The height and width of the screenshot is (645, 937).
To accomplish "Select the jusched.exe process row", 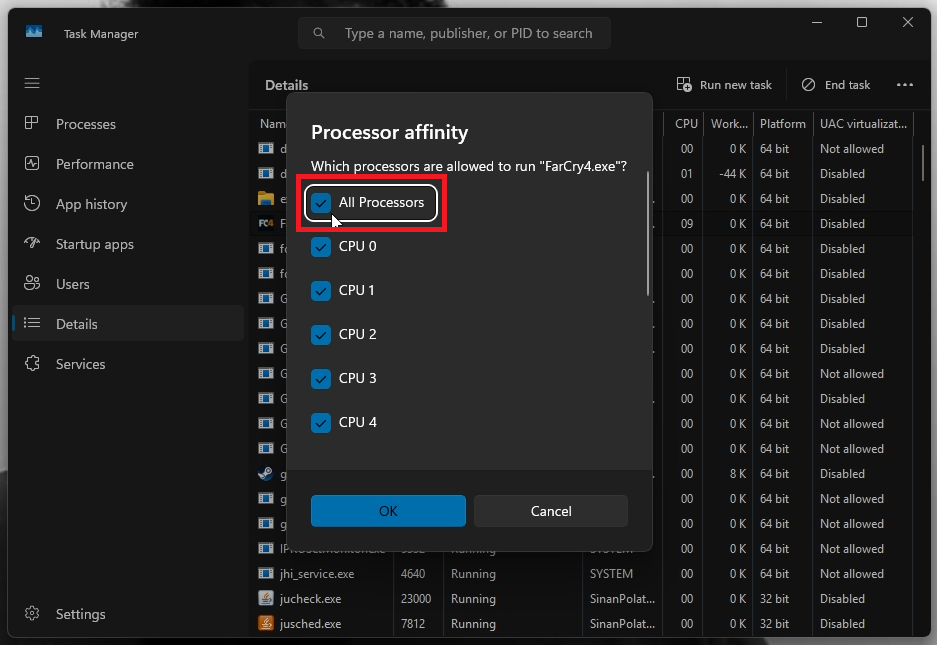I will point(583,623).
